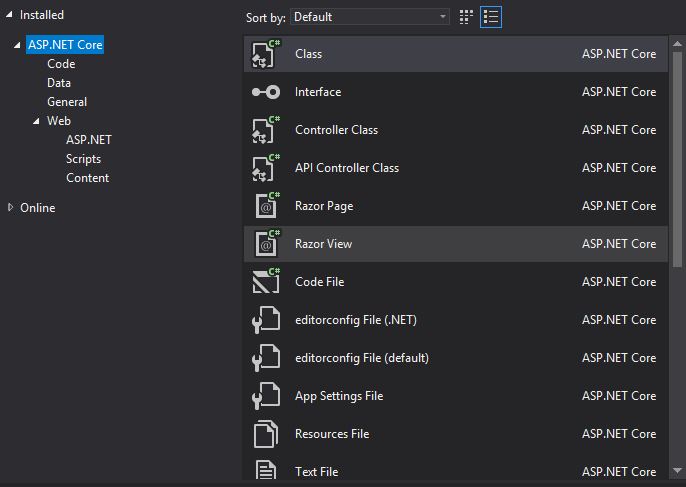The image size is (686, 487).
Task: Click the Interface template icon
Action: 266,92
